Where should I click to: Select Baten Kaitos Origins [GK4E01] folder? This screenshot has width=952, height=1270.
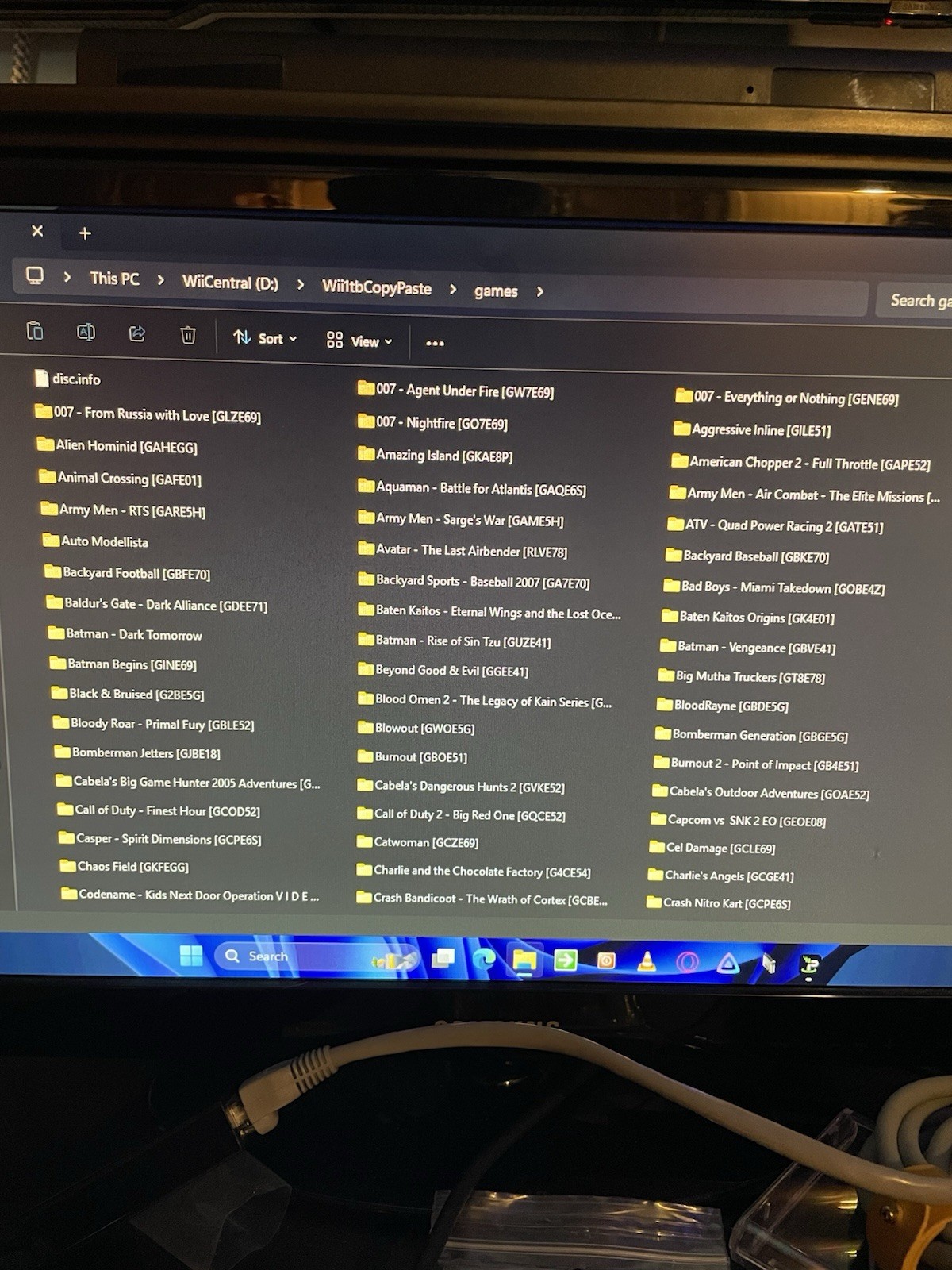(748, 617)
